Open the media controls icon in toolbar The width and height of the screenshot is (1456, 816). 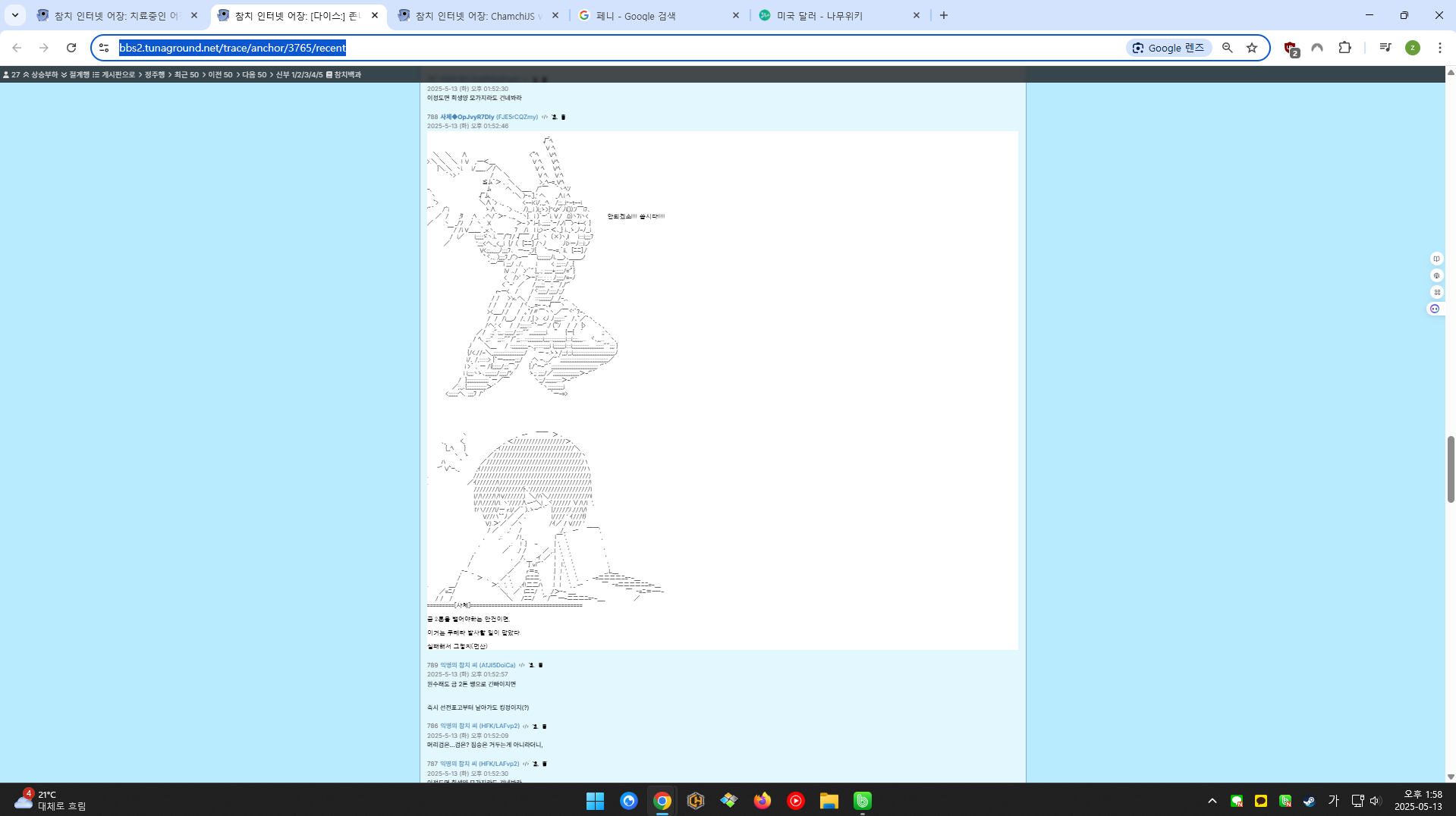pos(1385,48)
